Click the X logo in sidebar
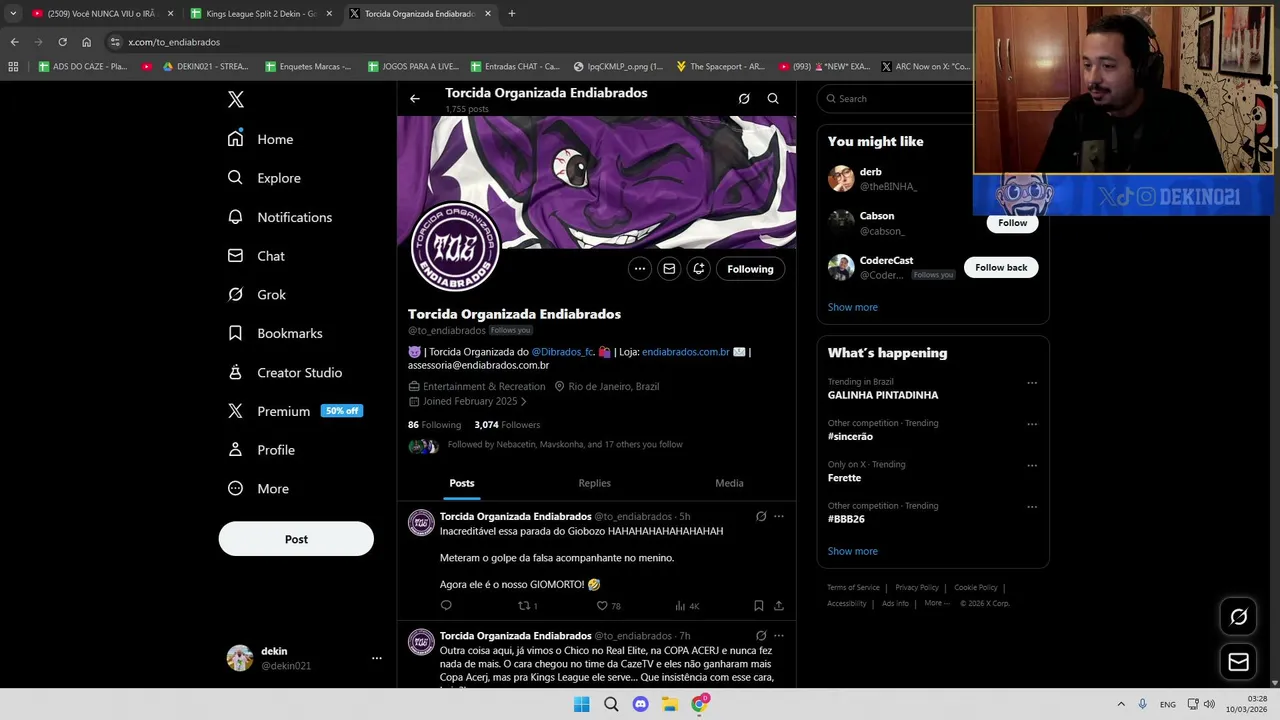Image resolution: width=1280 pixels, height=720 pixels. (x=236, y=99)
